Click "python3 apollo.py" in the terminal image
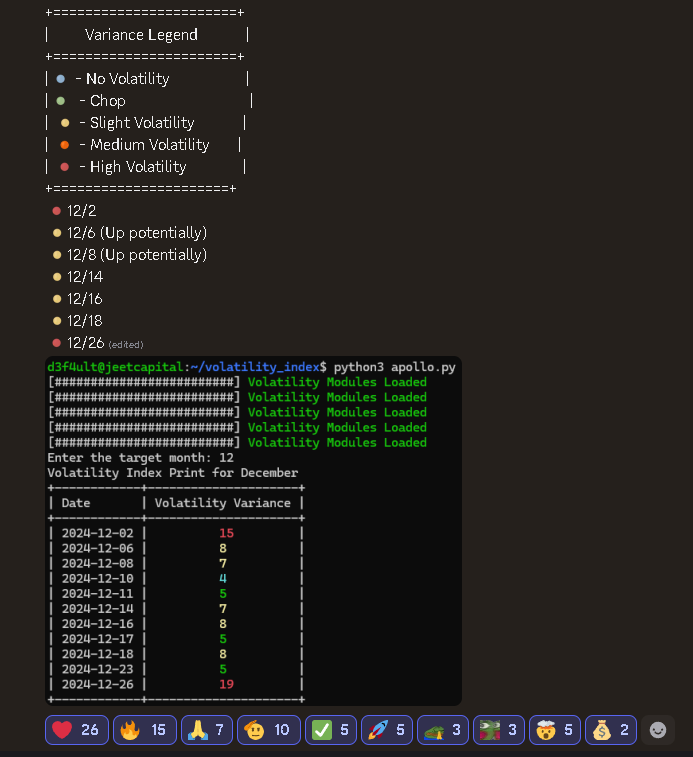This screenshot has width=693, height=757. coord(395,367)
